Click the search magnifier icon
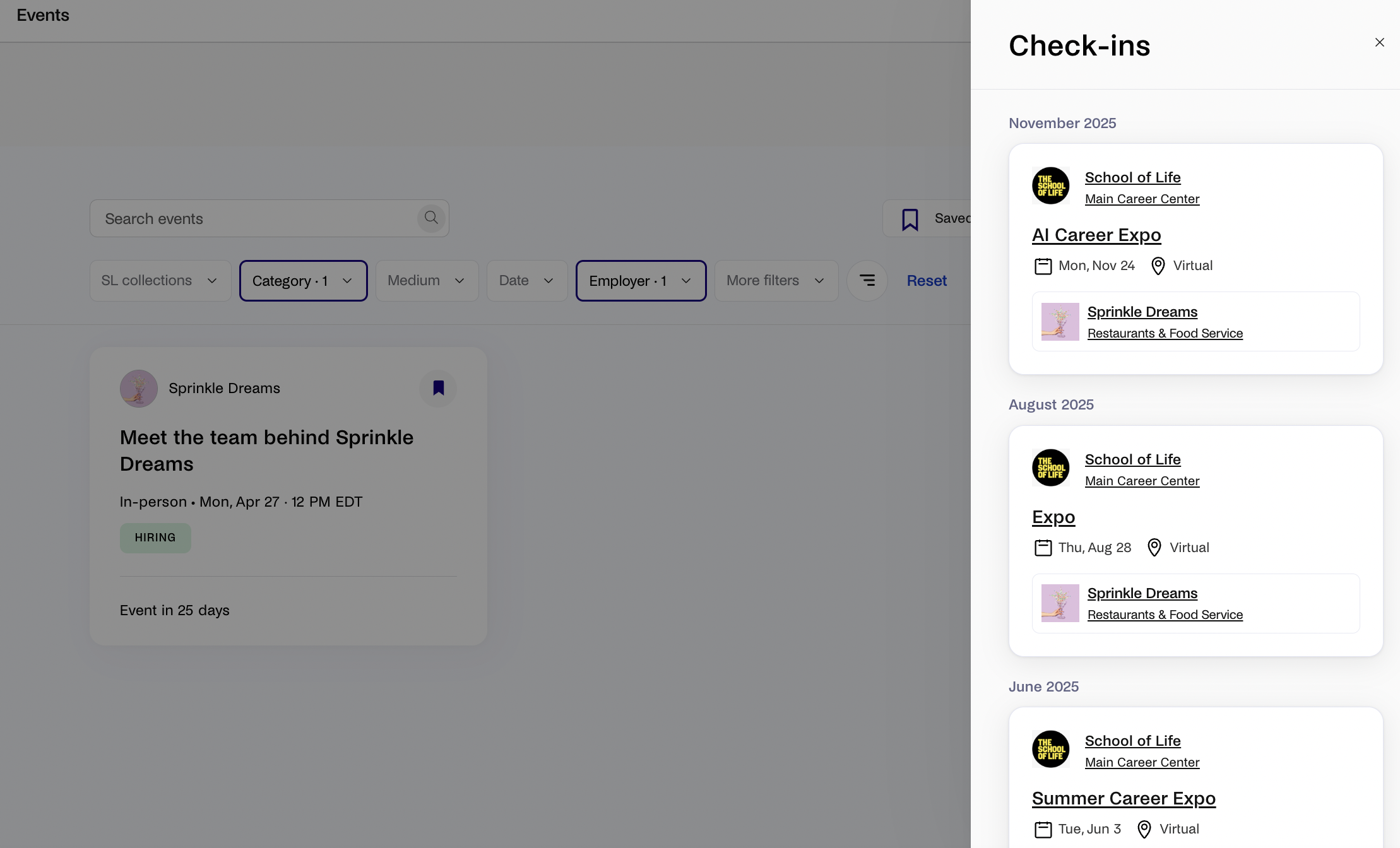The height and width of the screenshot is (848, 1400). [431, 218]
